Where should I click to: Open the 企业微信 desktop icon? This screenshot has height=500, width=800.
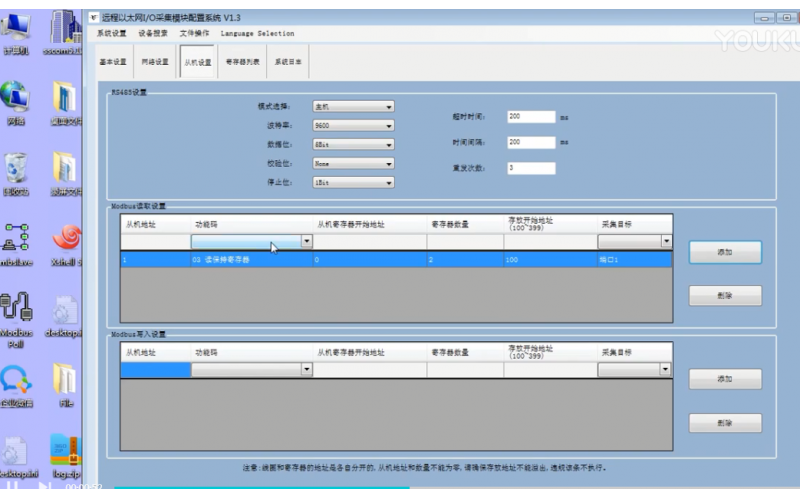point(18,380)
